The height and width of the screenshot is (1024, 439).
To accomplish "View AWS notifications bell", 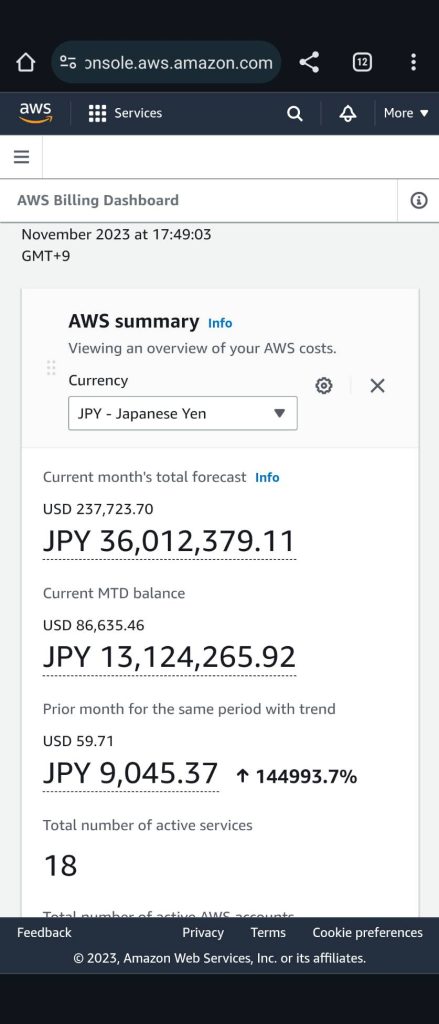I will 348,114.
